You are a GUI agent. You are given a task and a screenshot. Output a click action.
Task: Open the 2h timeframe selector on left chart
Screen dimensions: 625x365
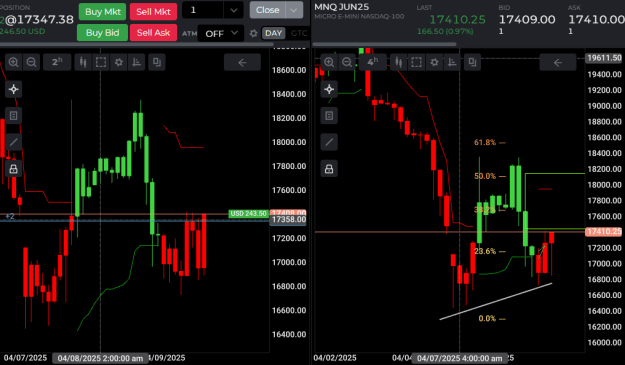pos(57,62)
